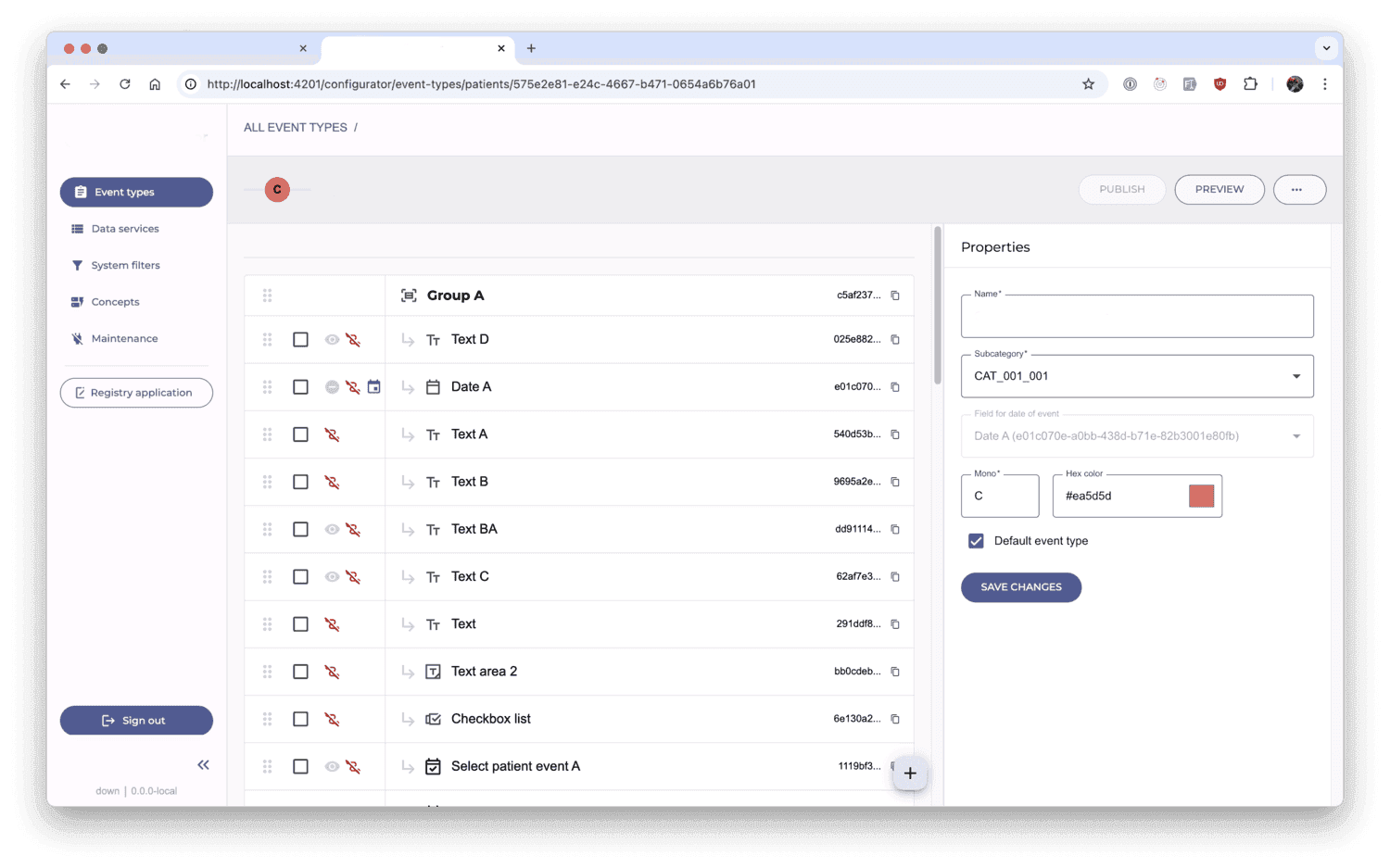Open the Subcategory dropdown
Image resolution: width=1390 pixels, height=868 pixels.
click(x=1137, y=376)
